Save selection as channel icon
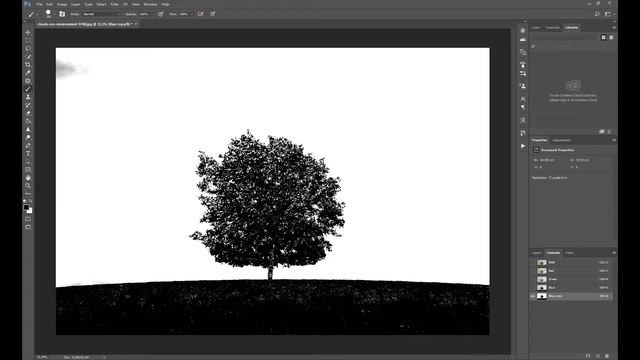The width and height of the screenshot is (640, 360). click(588, 356)
